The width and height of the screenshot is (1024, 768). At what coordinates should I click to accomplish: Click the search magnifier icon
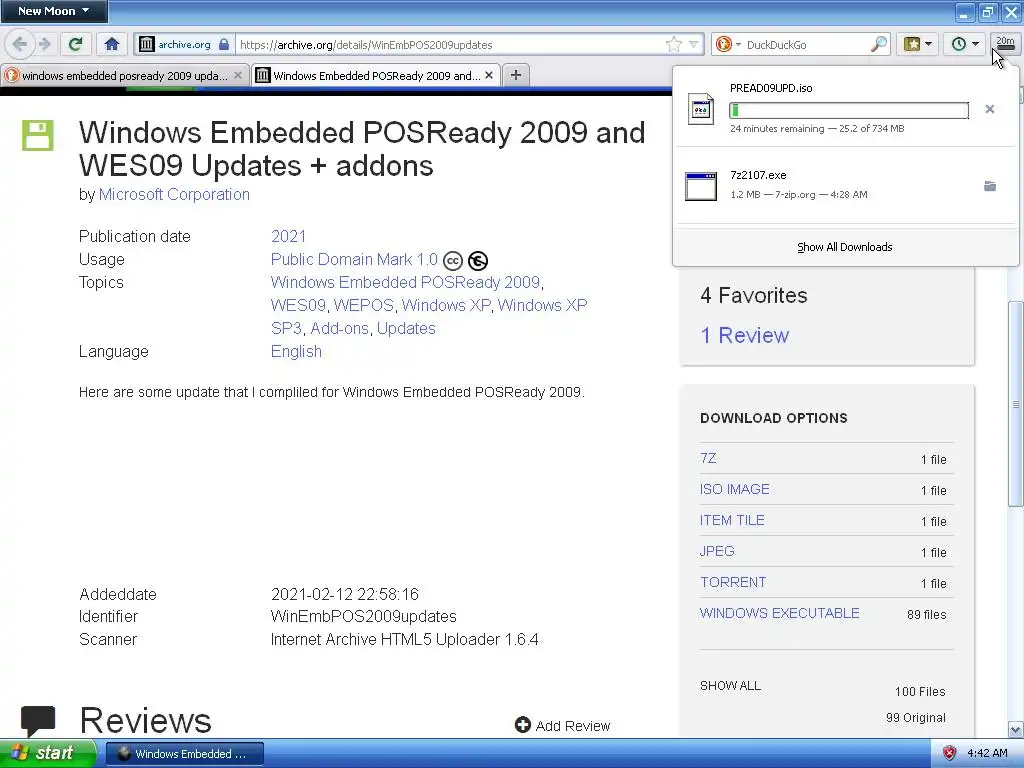[879, 44]
